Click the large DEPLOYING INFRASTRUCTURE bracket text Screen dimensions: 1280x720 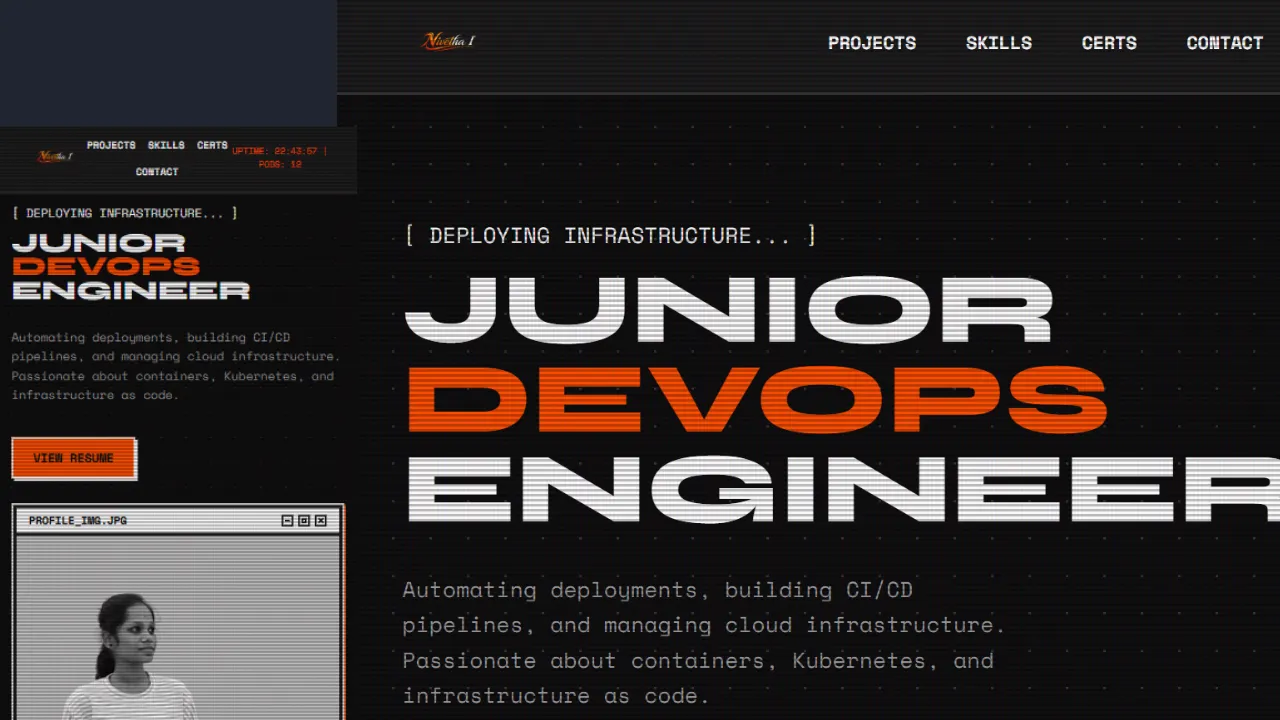tap(610, 236)
